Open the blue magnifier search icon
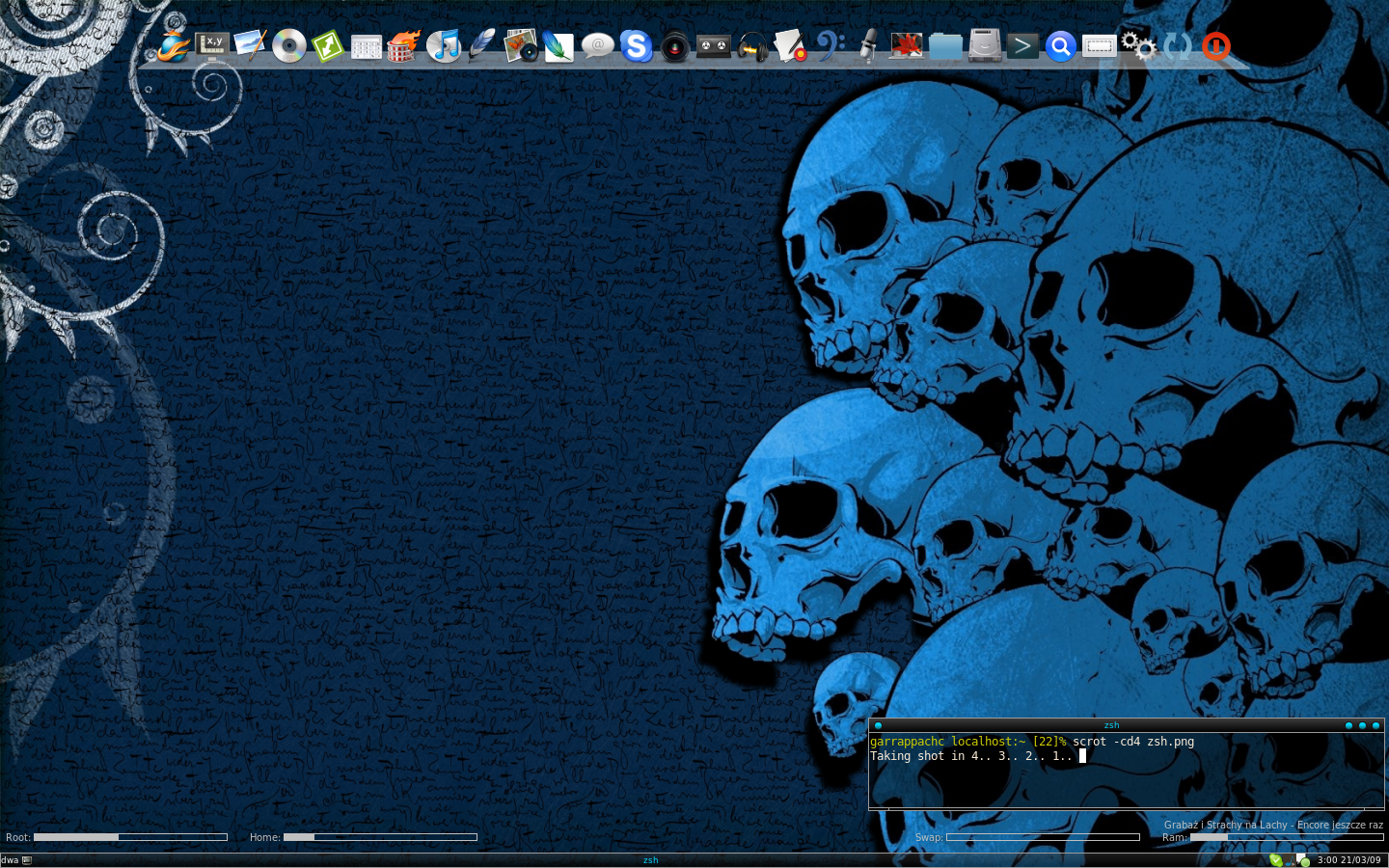1389x868 pixels. [1061, 46]
